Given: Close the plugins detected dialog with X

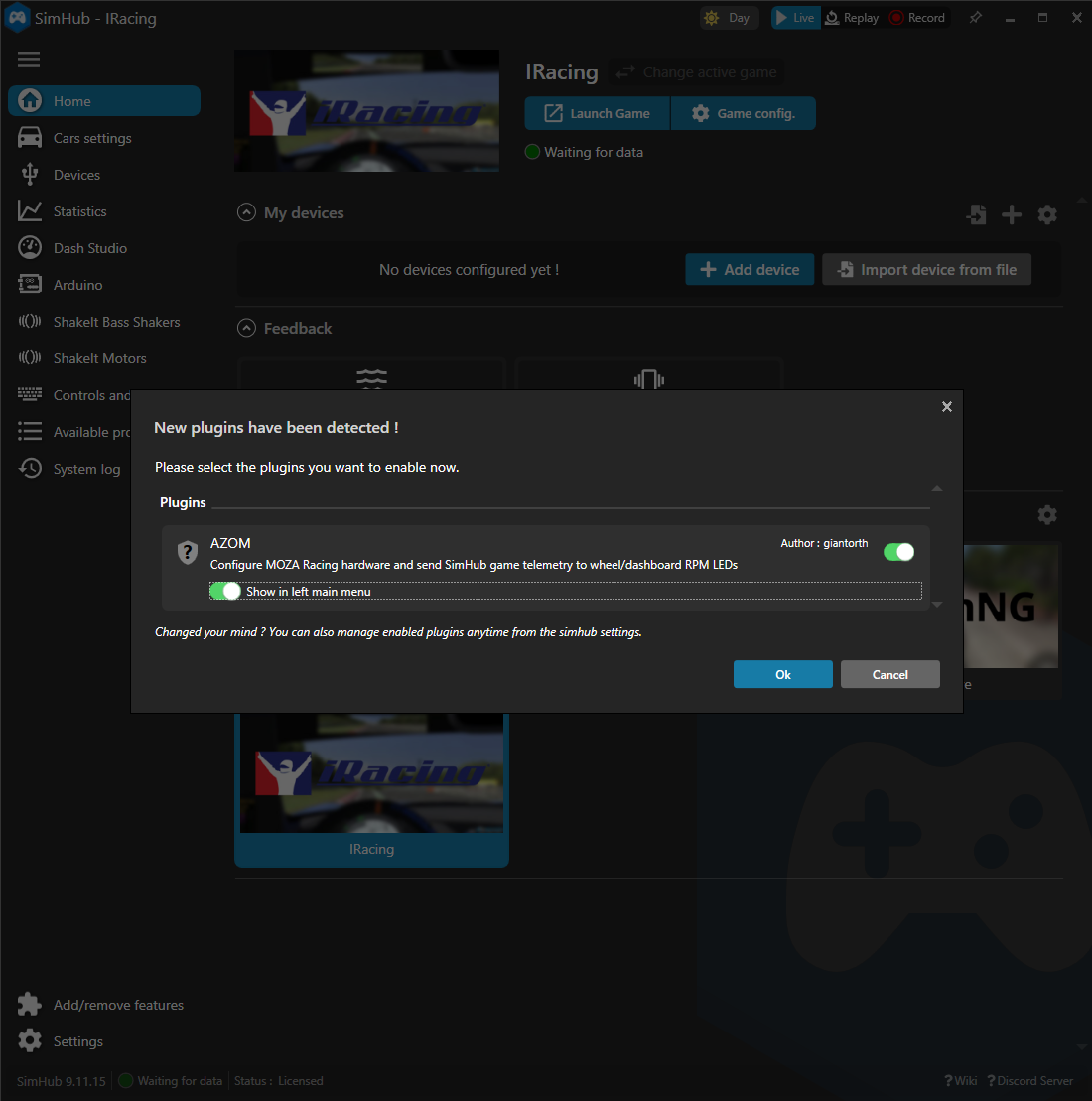Looking at the screenshot, I should pos(947,407).
